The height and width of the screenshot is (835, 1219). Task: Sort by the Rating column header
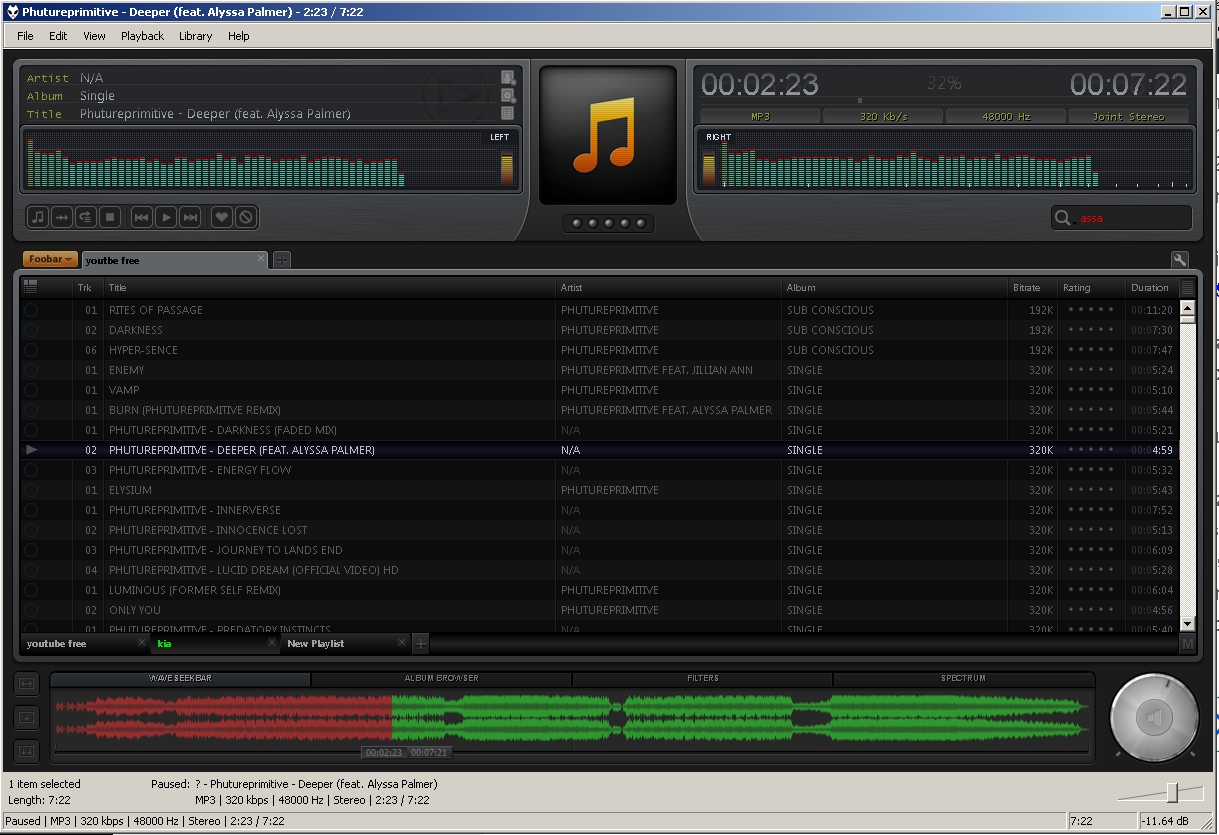point(1091,287)
